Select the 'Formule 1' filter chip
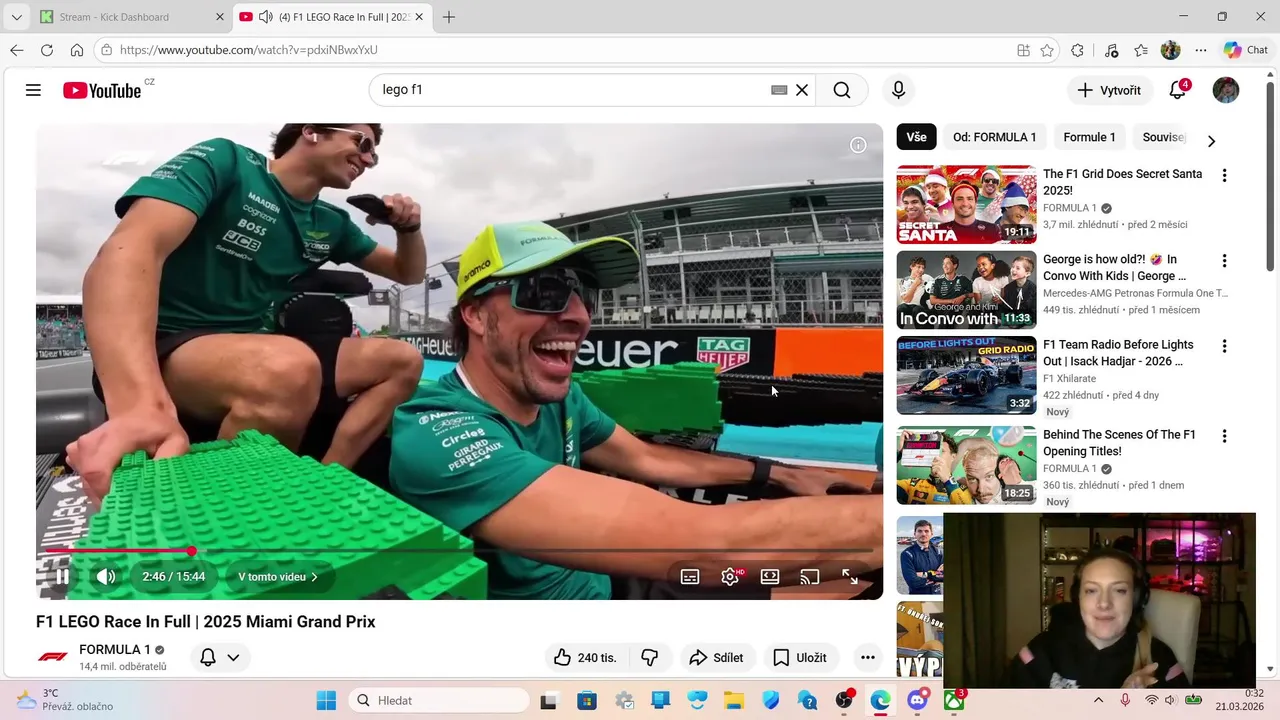The width and height of the screenshot is (1280, 720). pos(1089,137)
